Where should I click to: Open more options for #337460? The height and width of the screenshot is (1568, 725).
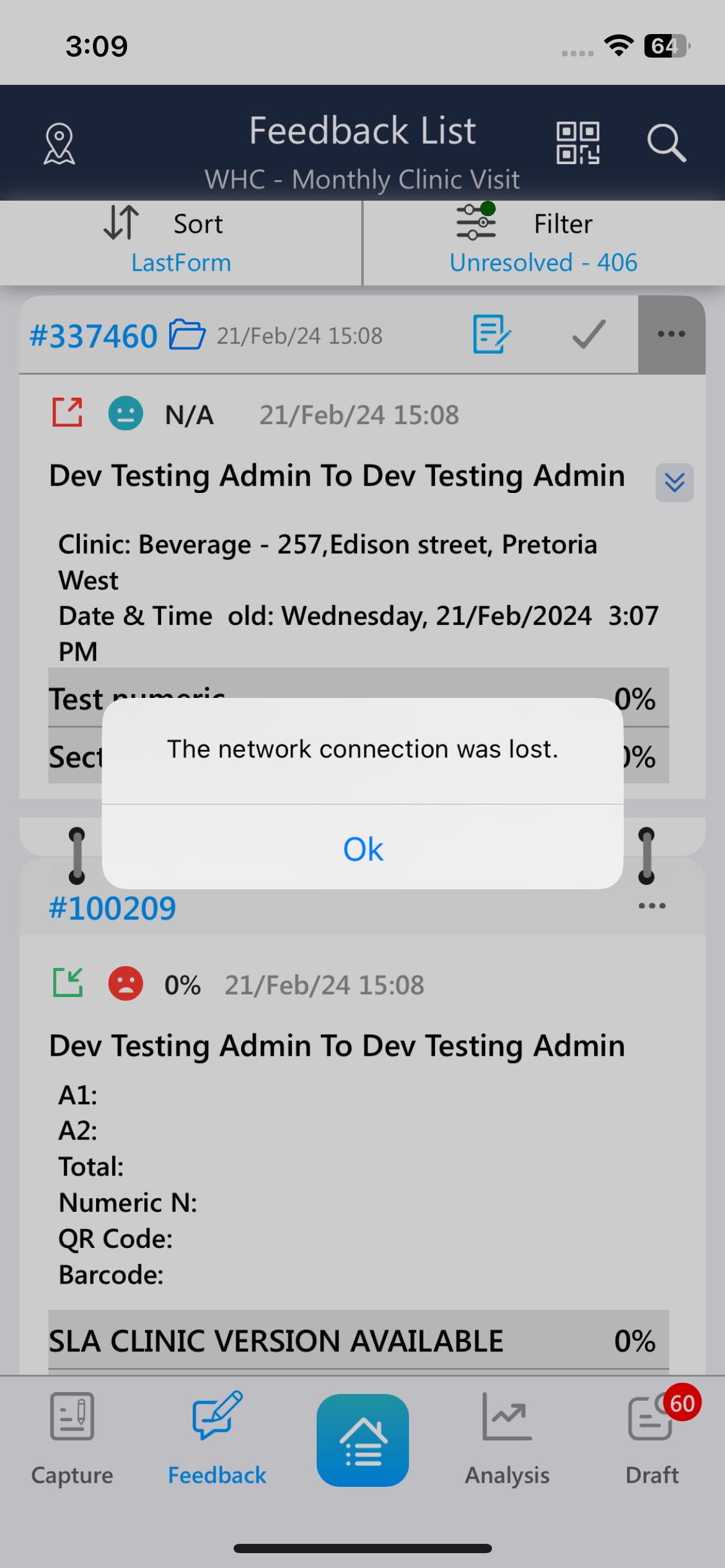671,334
